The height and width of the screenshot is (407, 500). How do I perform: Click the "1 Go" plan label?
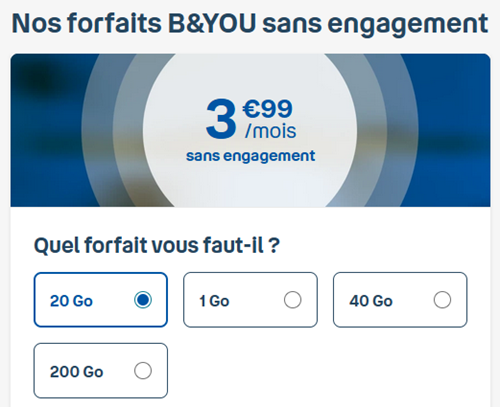point(214,301)
